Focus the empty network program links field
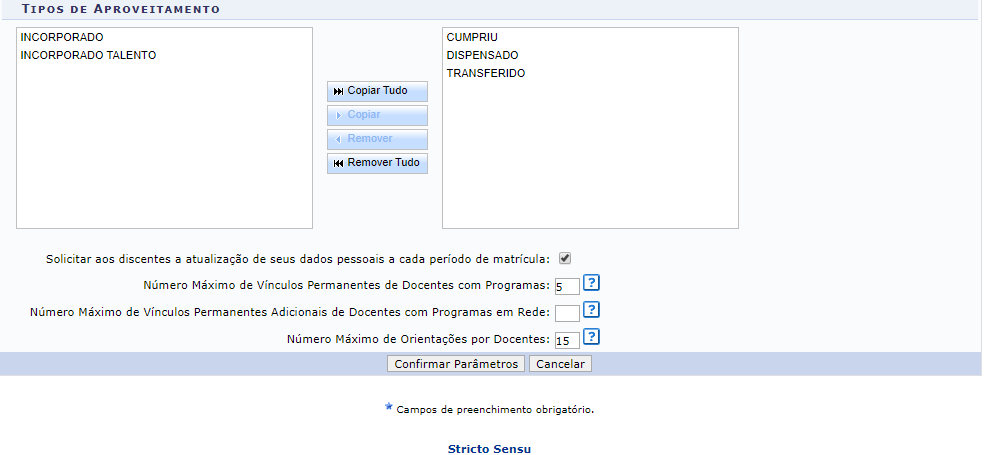The image size is (985, 455). [566, 313]
